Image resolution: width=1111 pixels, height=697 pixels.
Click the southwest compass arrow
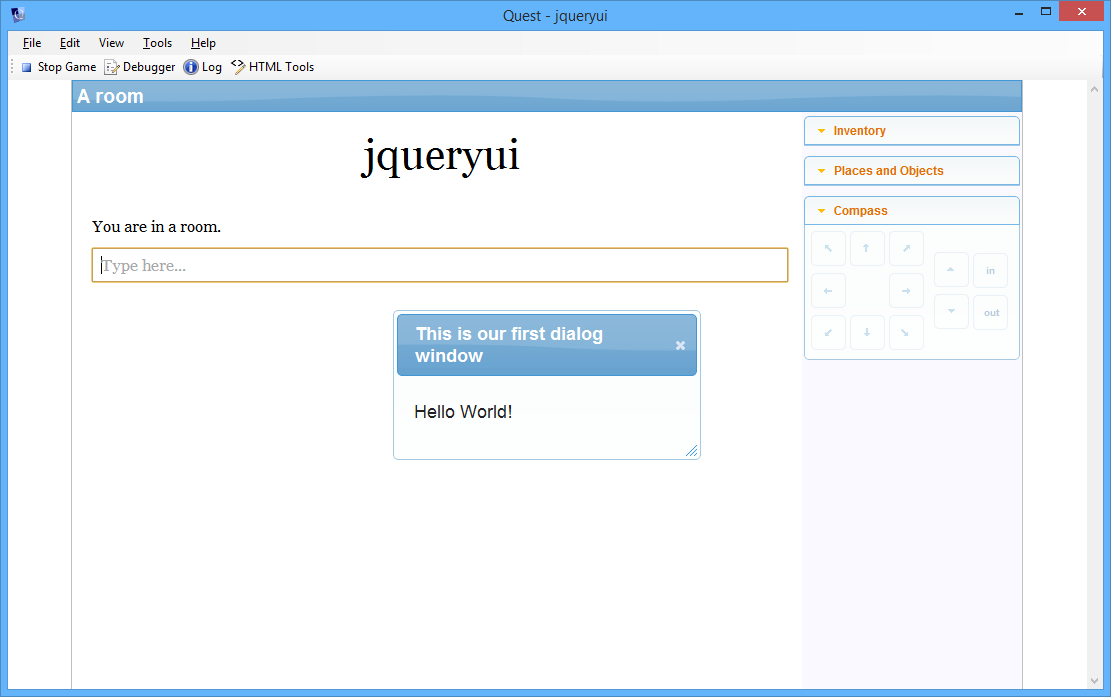point(828,332)
